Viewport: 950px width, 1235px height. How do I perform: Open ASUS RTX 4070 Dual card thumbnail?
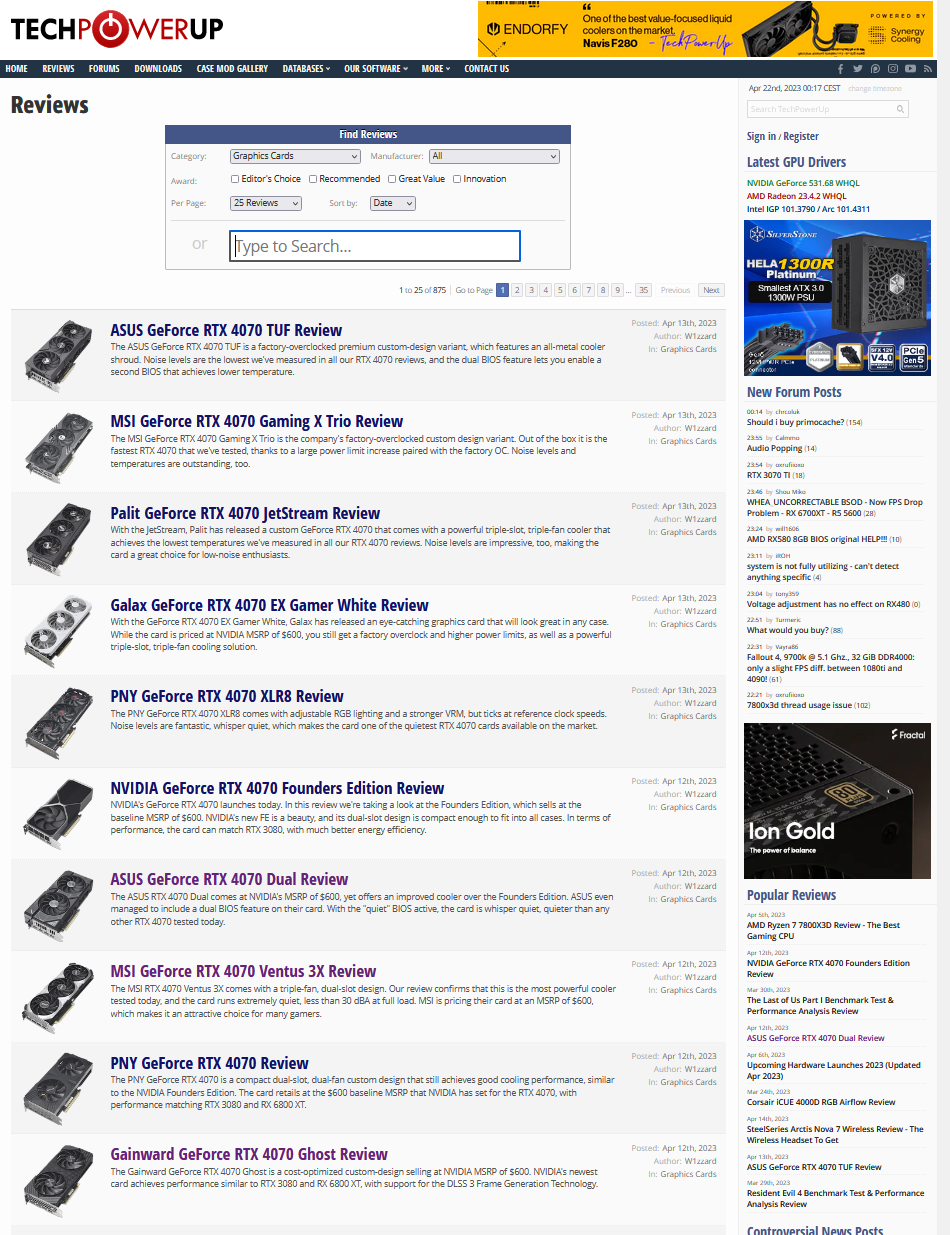point(58,904)
